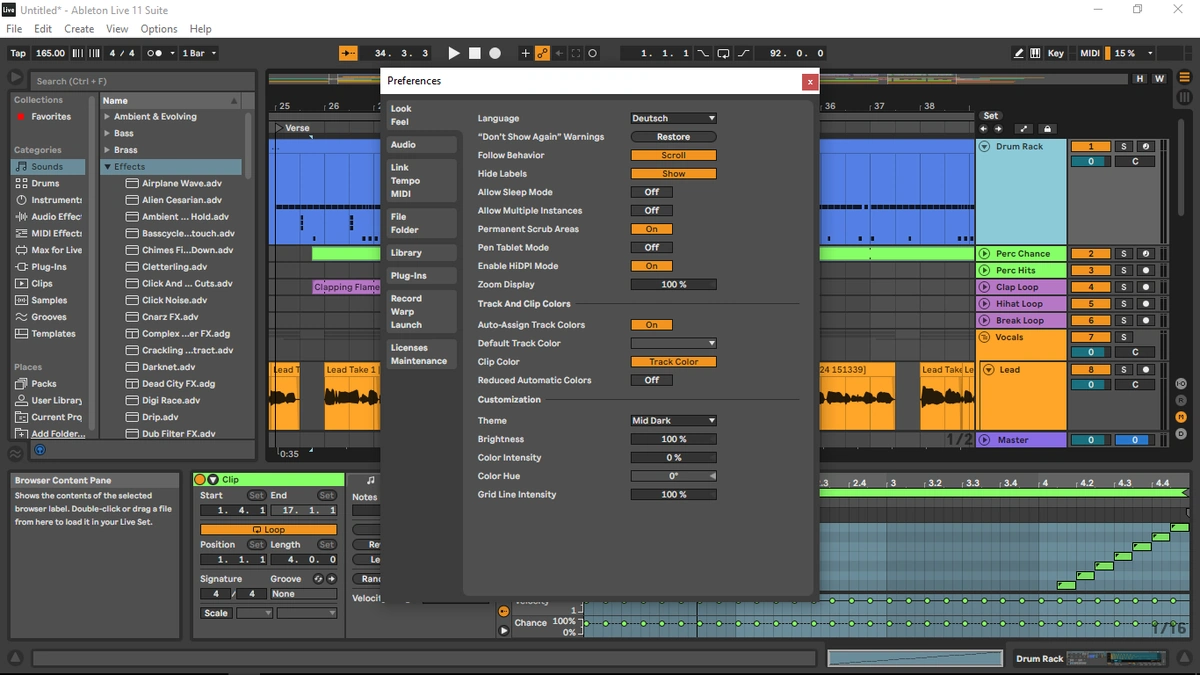
Task: Toggle browser show/hide triangle button
Action: coord(15,78)
